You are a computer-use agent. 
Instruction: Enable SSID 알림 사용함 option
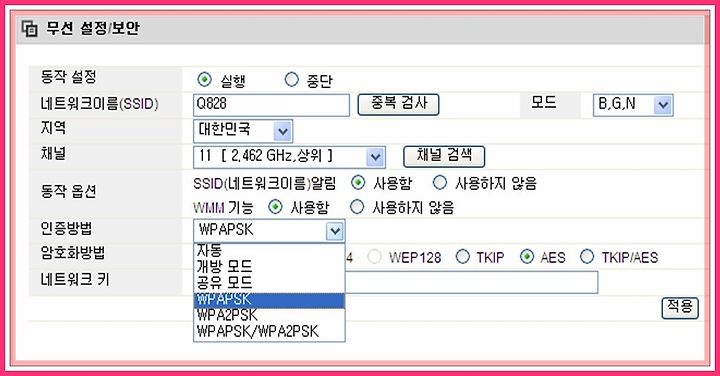358,183
